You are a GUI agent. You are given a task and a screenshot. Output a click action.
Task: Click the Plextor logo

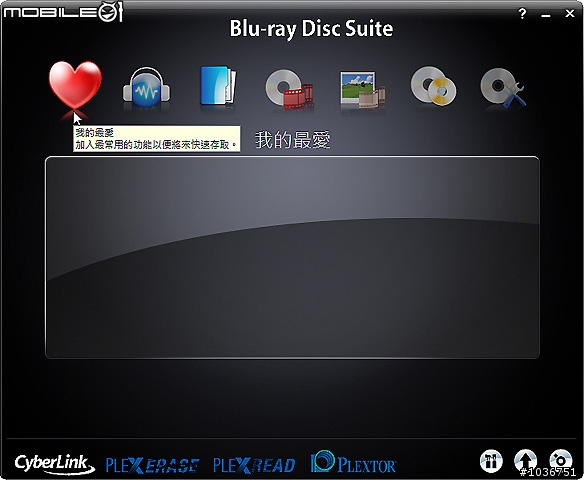point(353,462)
